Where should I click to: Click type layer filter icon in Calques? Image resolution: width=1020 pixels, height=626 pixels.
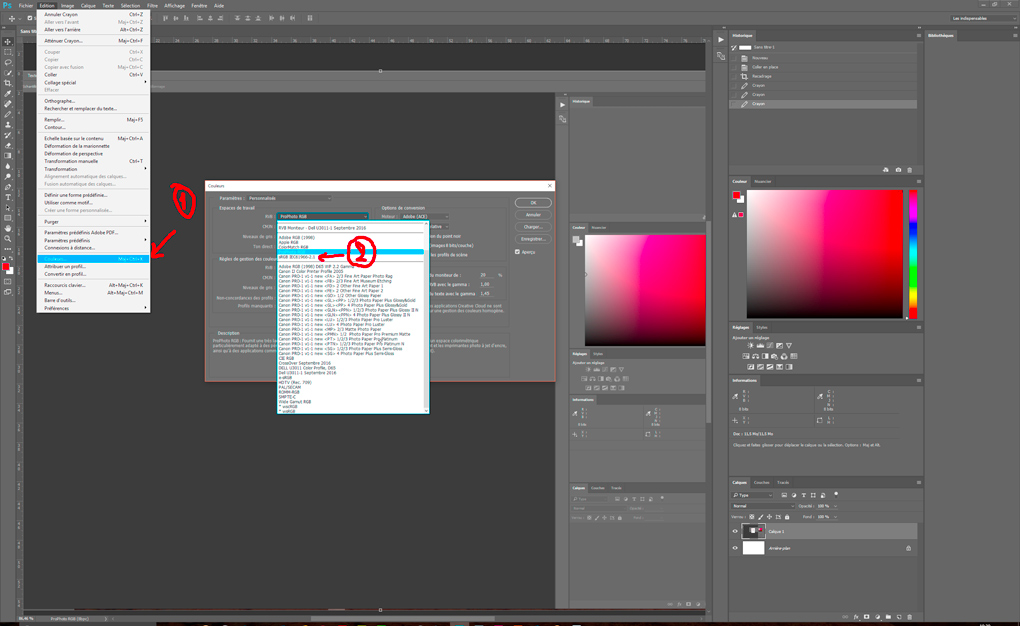pos(803,496)
